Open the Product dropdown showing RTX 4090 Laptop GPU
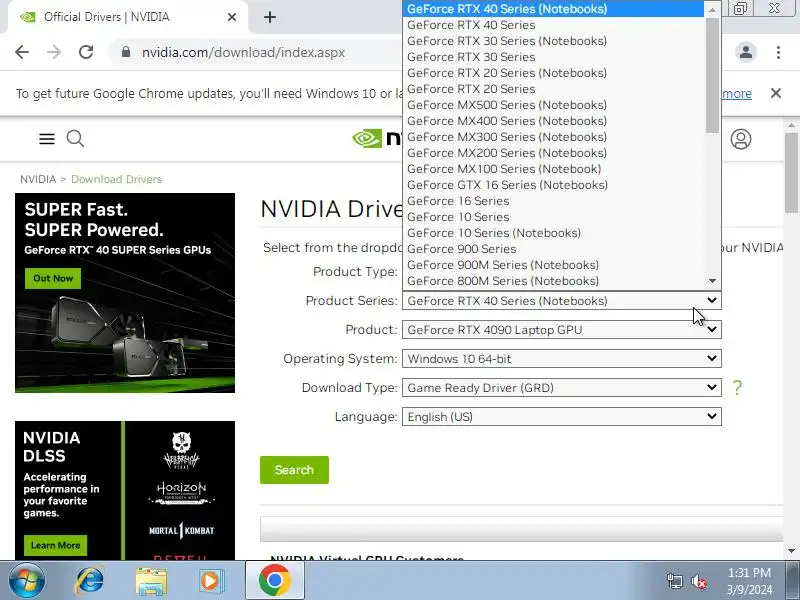This screenshot has width=800, height=600. [x=561, y=330]
